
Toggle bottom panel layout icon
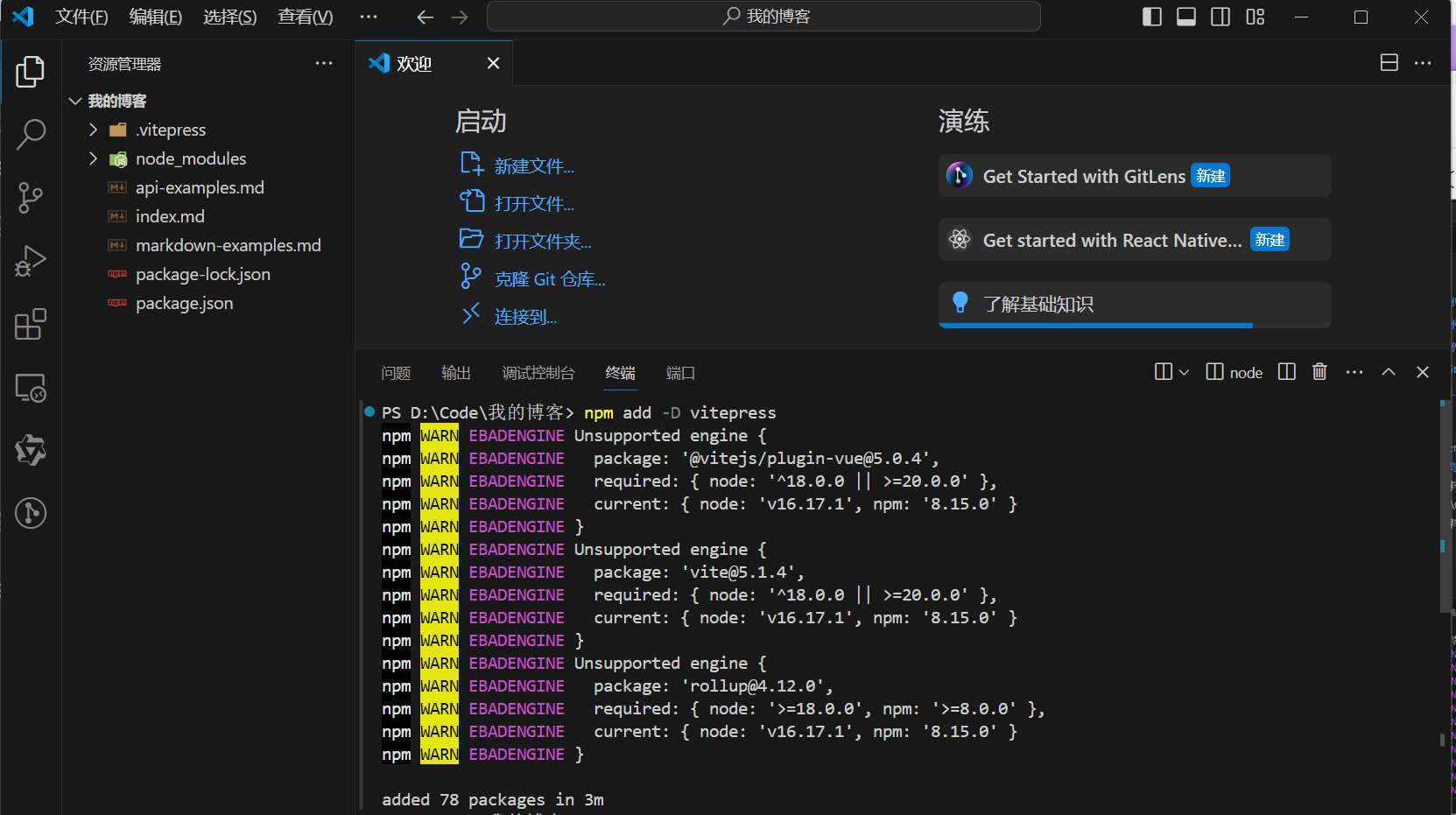pyautogui.click(x=1186, y=17)
